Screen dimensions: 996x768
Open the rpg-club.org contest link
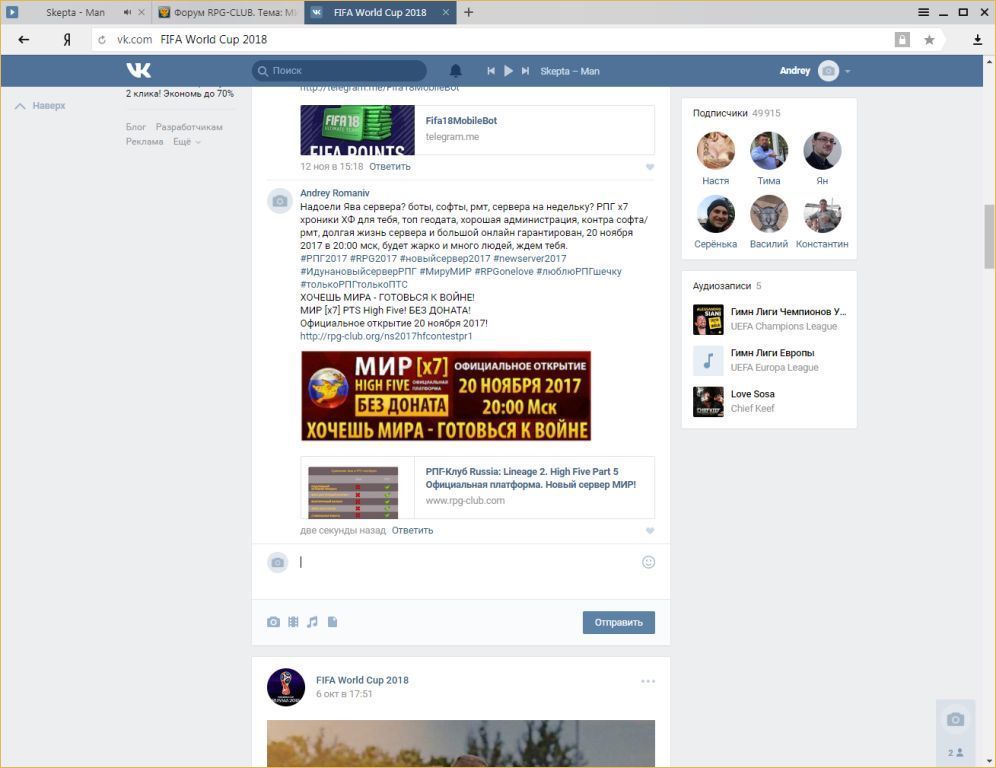(x=386, y=336)
